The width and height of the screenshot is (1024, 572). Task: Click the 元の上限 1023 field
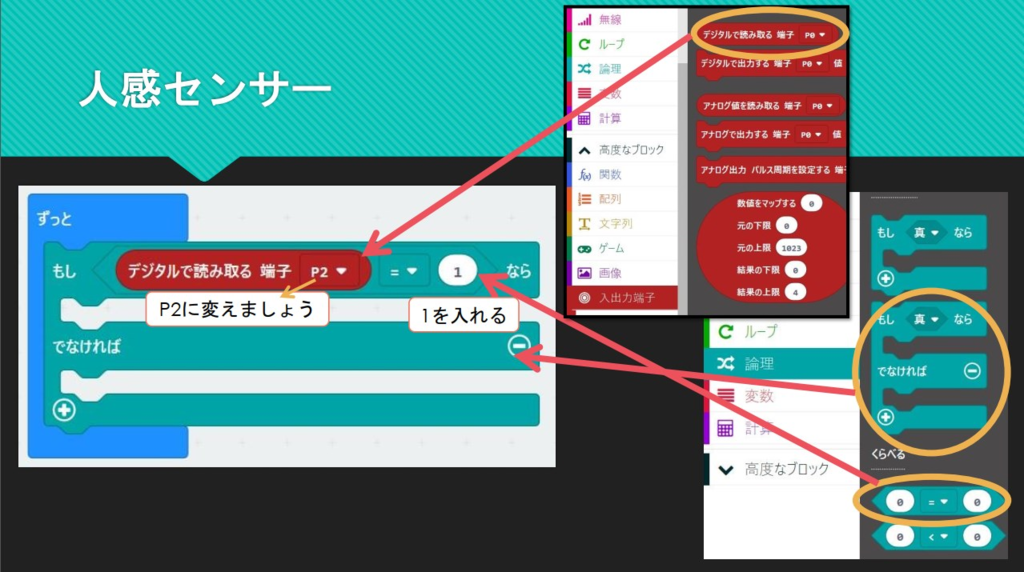tap(792, 248)
